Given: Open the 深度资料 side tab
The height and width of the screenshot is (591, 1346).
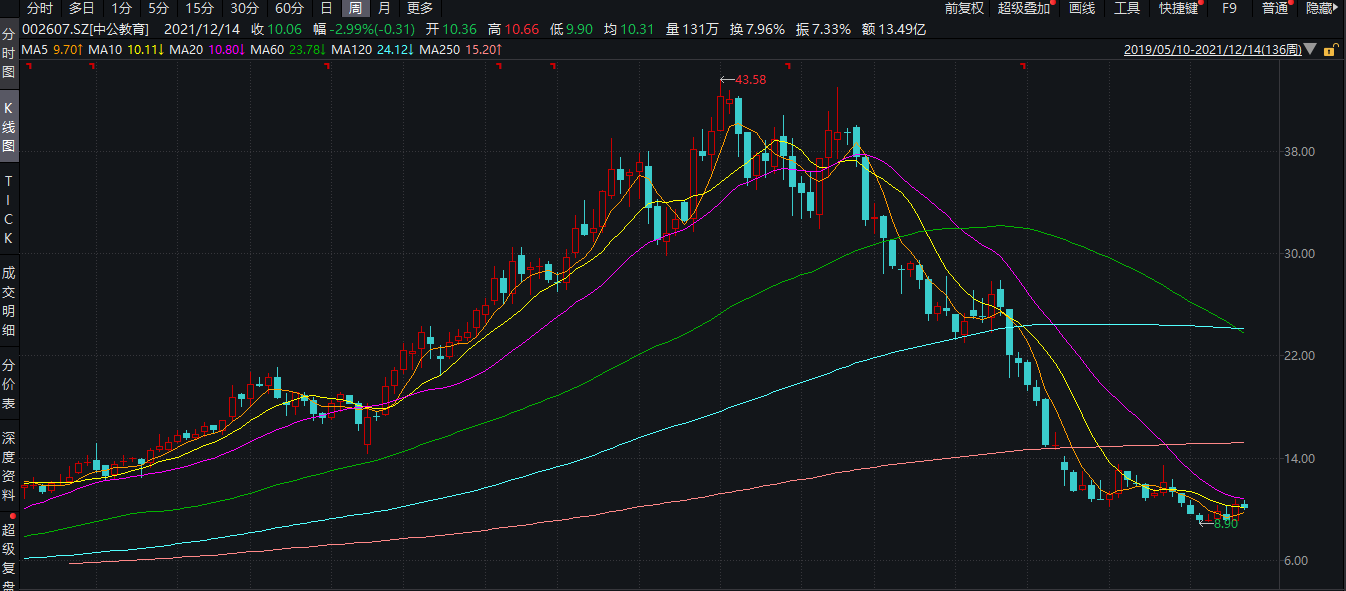Looking at the screenshot, I should click(9, 466).
